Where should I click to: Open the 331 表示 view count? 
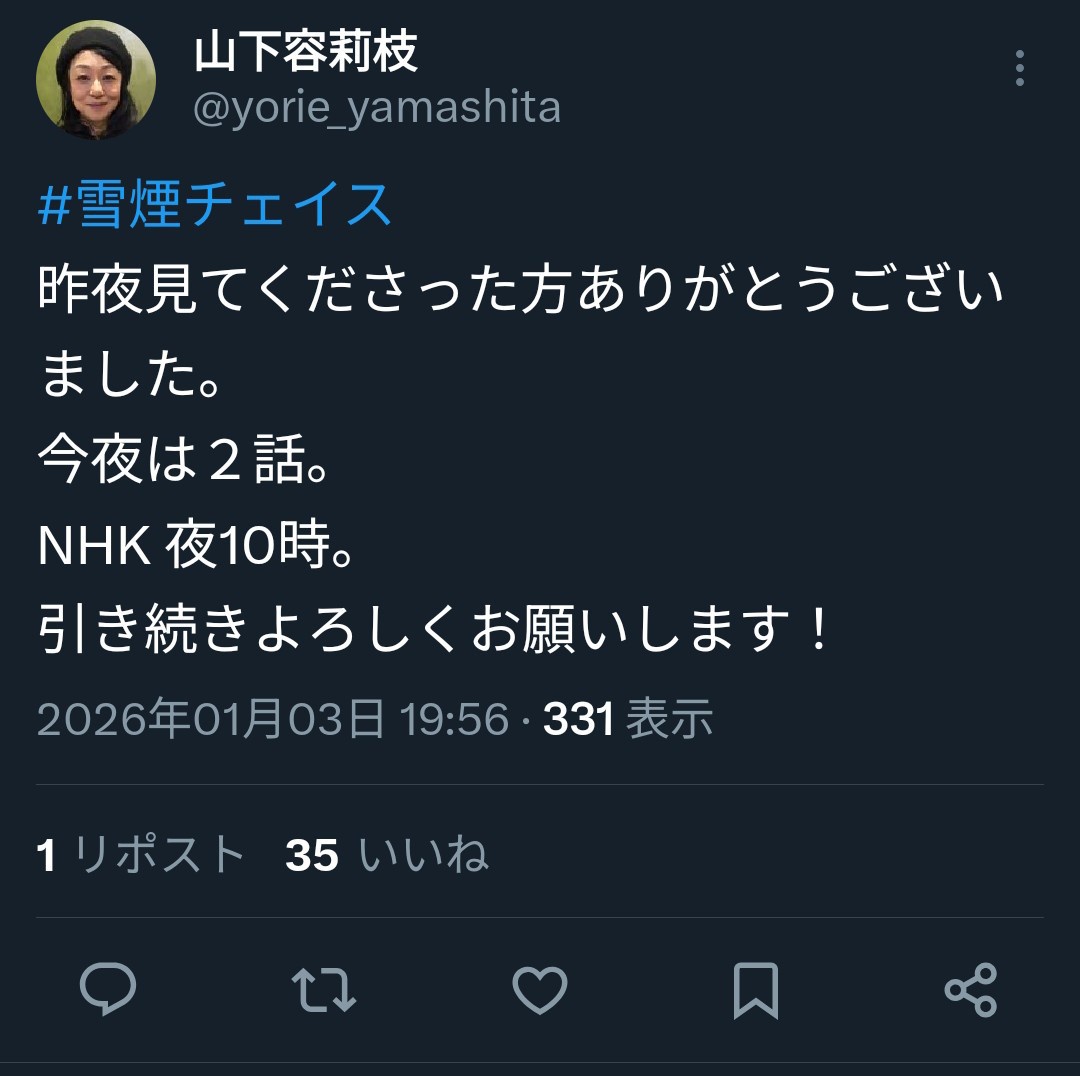[627, 719]
